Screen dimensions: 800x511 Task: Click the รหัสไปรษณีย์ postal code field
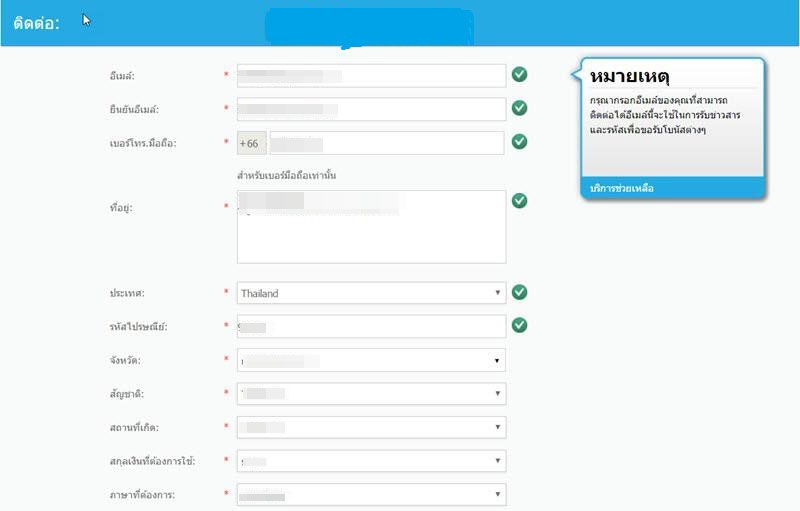coord(370,327)
